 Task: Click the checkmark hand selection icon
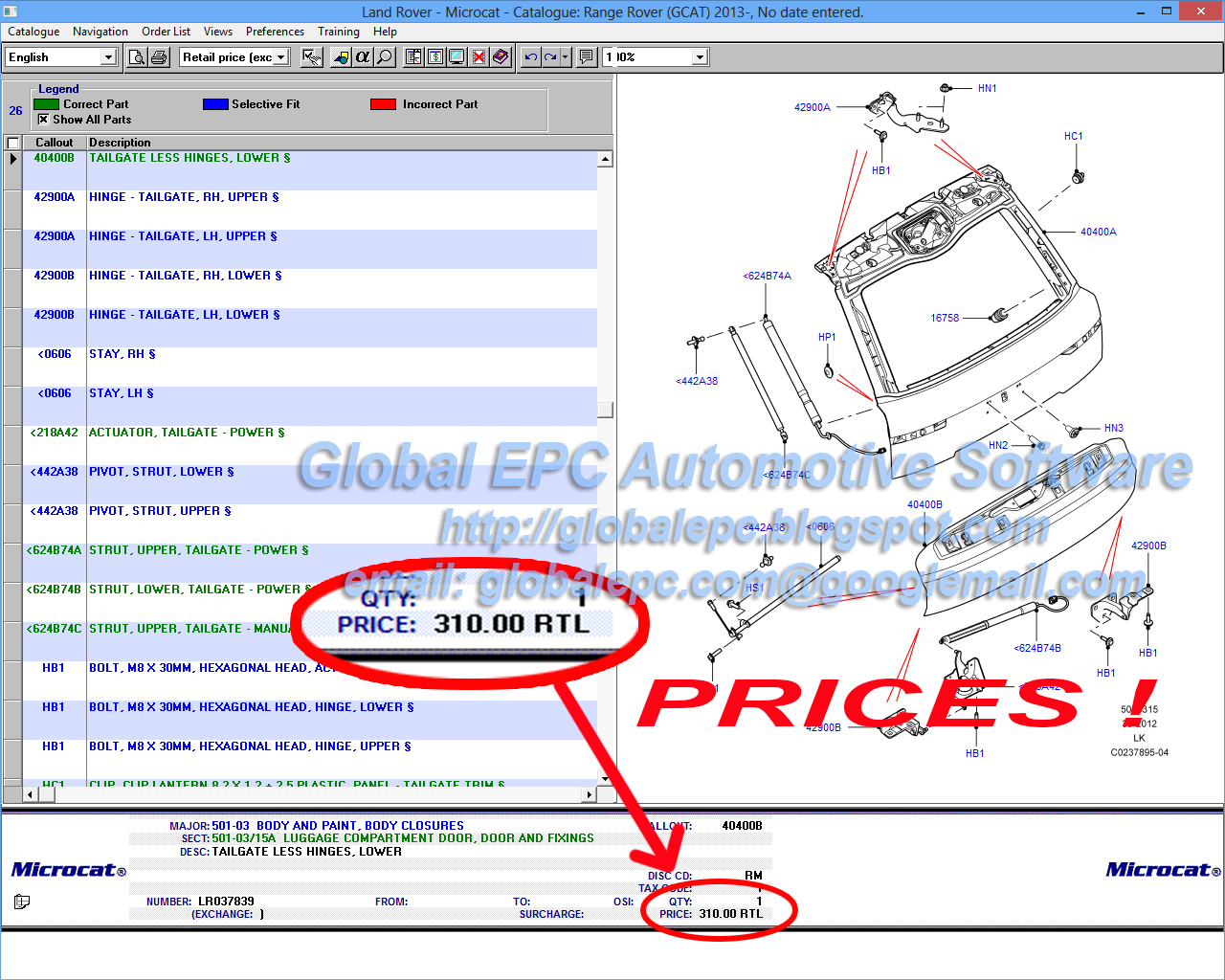(x=312, y=57)
